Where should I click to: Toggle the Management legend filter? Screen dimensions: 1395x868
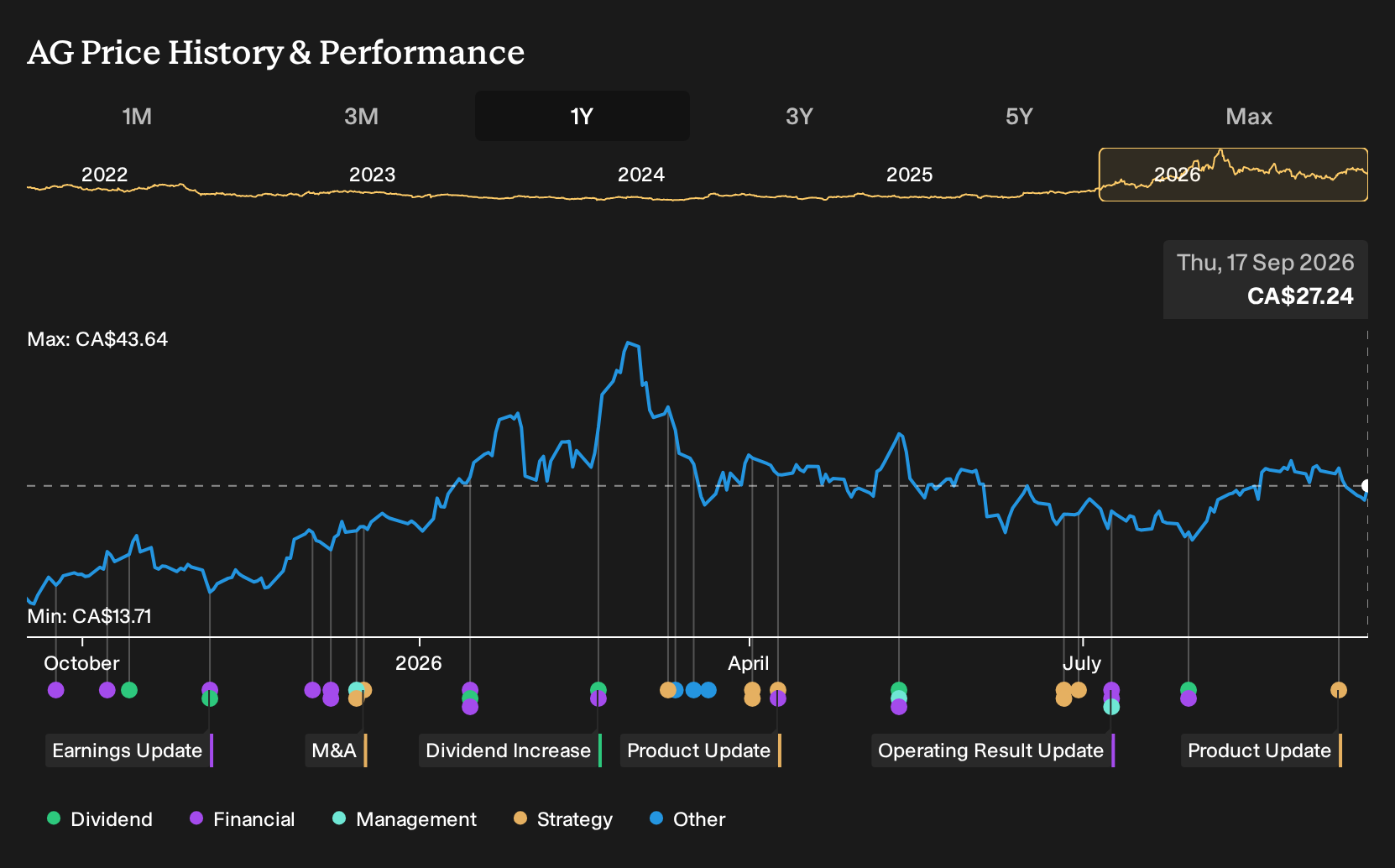404,819
